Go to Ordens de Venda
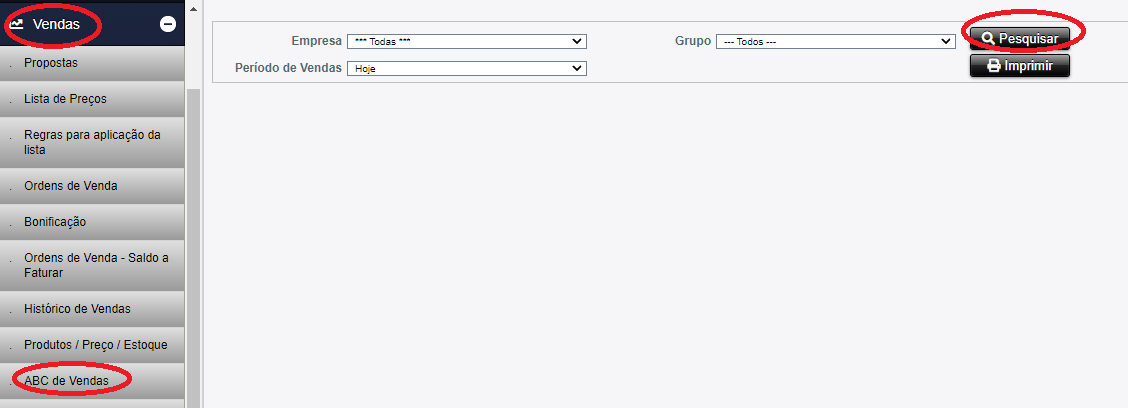 [71, 186]
